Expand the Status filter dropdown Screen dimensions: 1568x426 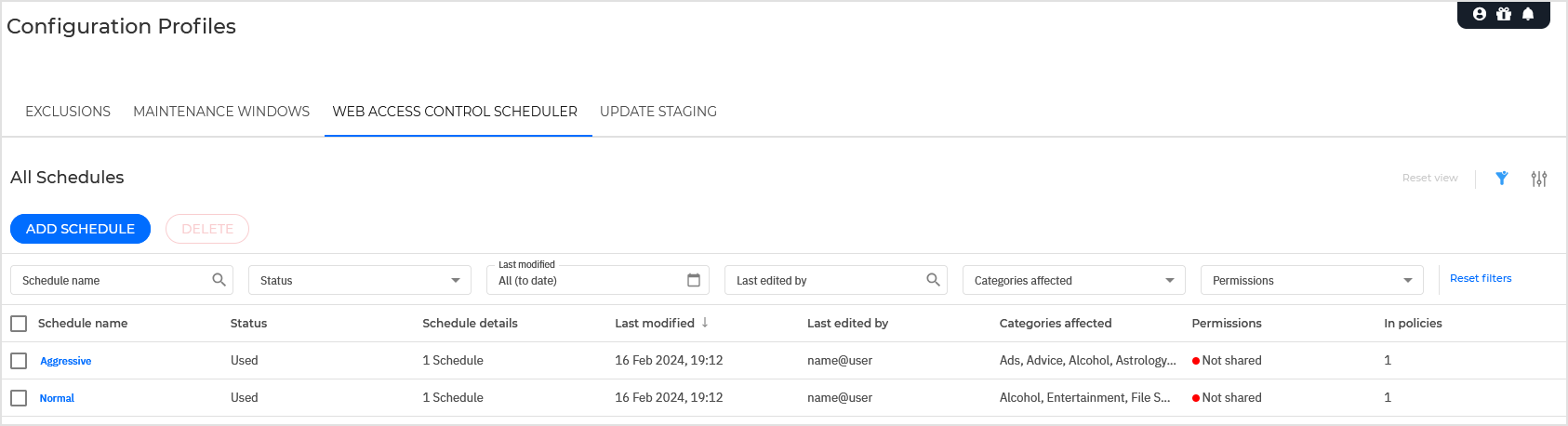click(360, 280)
